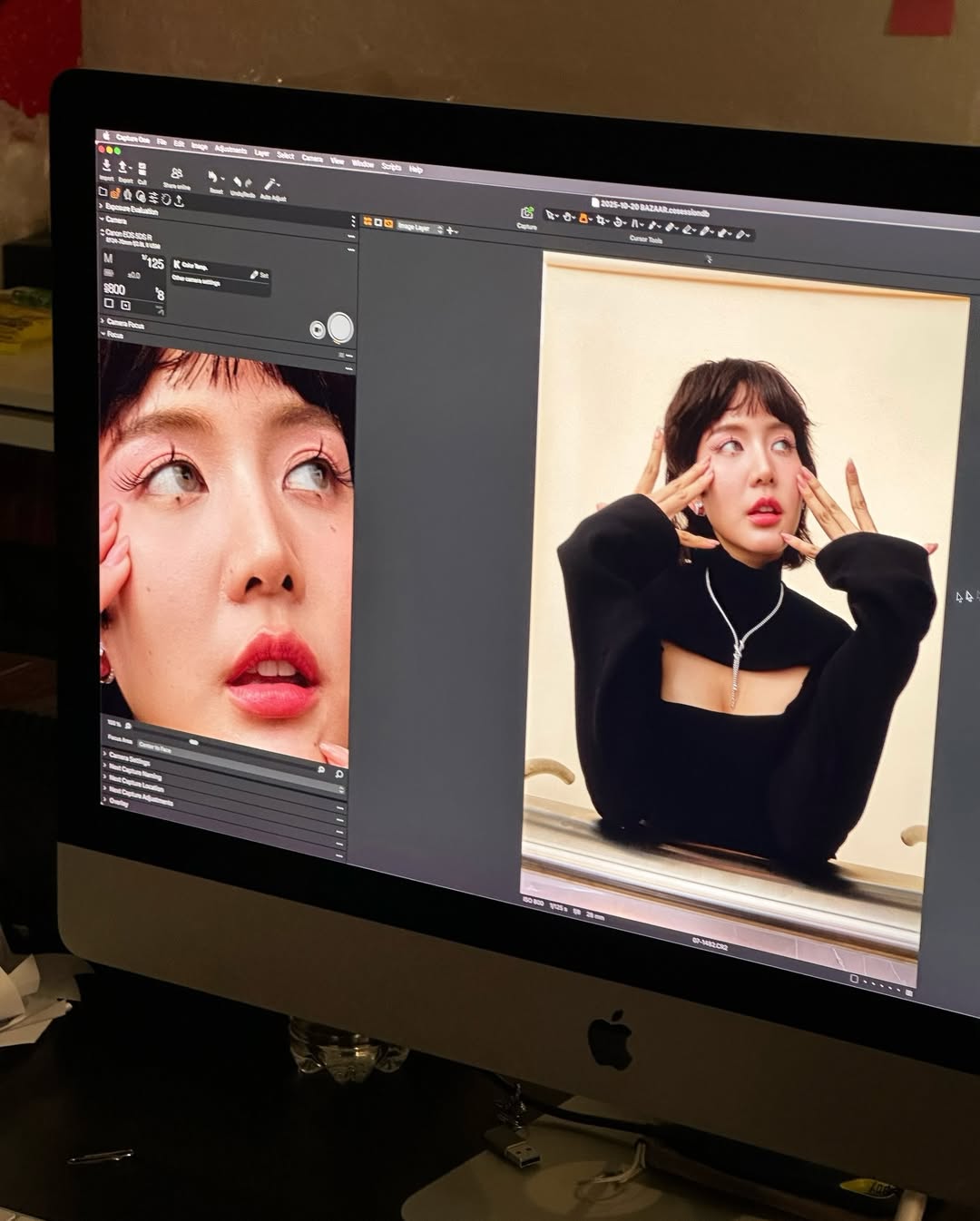Click Other camera settings

[x=196, y=282]
